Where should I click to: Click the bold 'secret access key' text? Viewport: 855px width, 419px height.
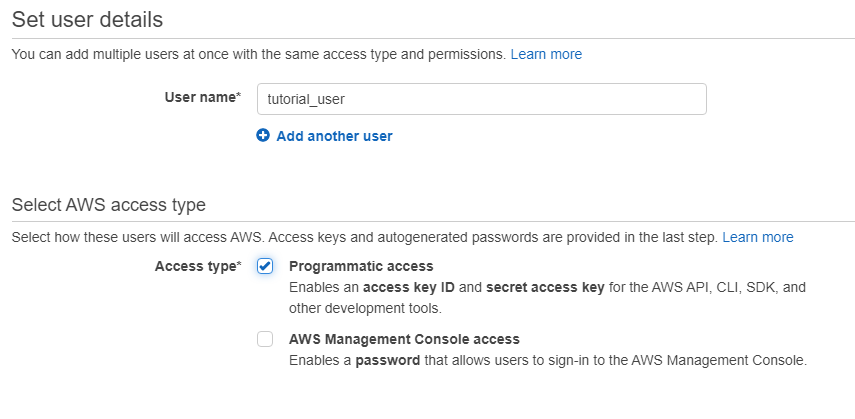click(x=545, y=287)
